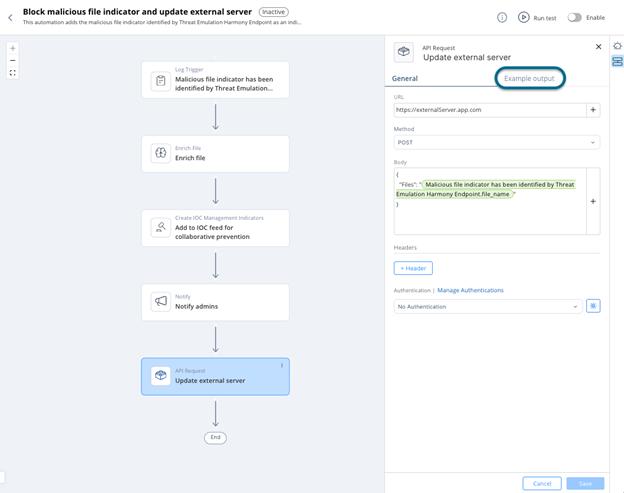Add a new header with + Header
This screenshot has width=624, height=493.
point(413,268)
